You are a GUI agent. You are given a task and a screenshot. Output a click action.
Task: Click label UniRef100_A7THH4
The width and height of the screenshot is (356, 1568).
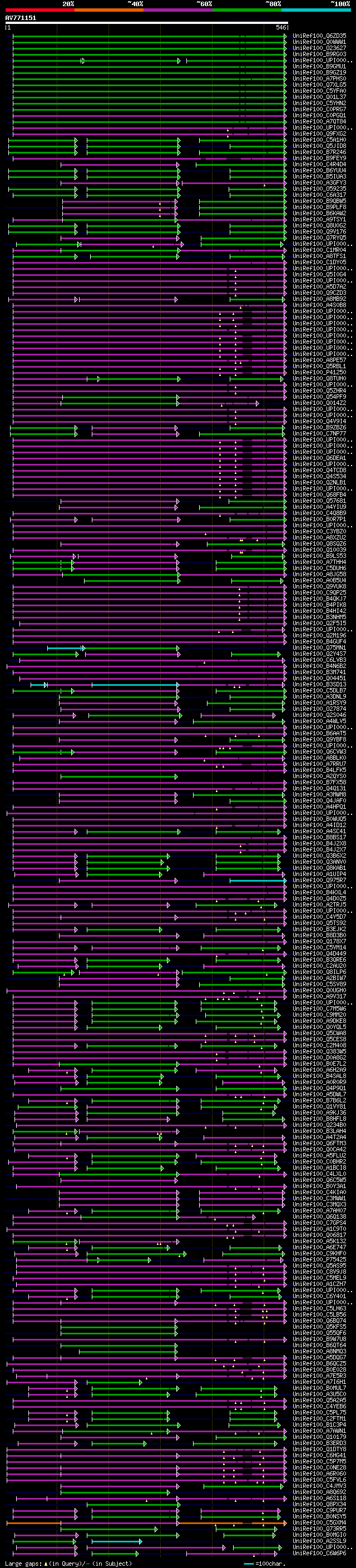click(319, 562)
